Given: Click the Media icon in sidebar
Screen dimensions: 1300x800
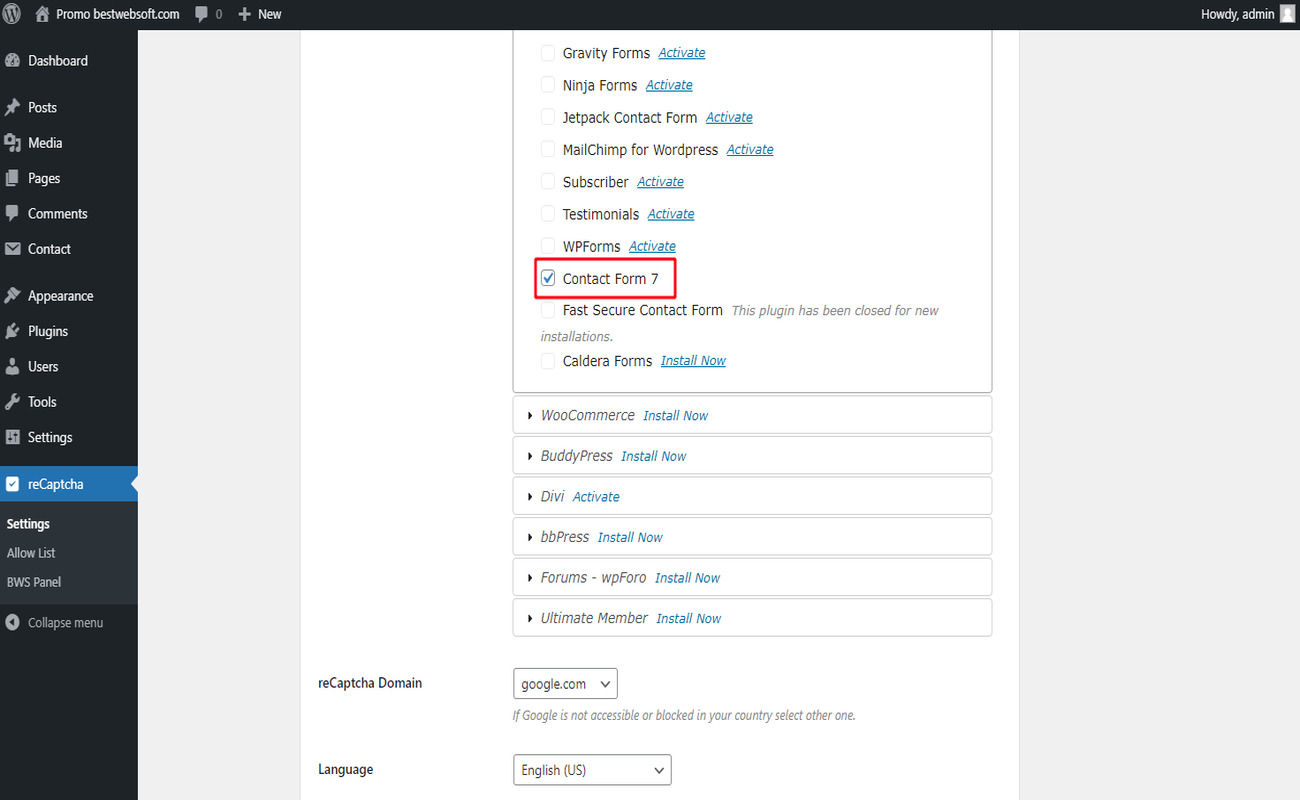Looking at the screenshot, I should (13, 143).
